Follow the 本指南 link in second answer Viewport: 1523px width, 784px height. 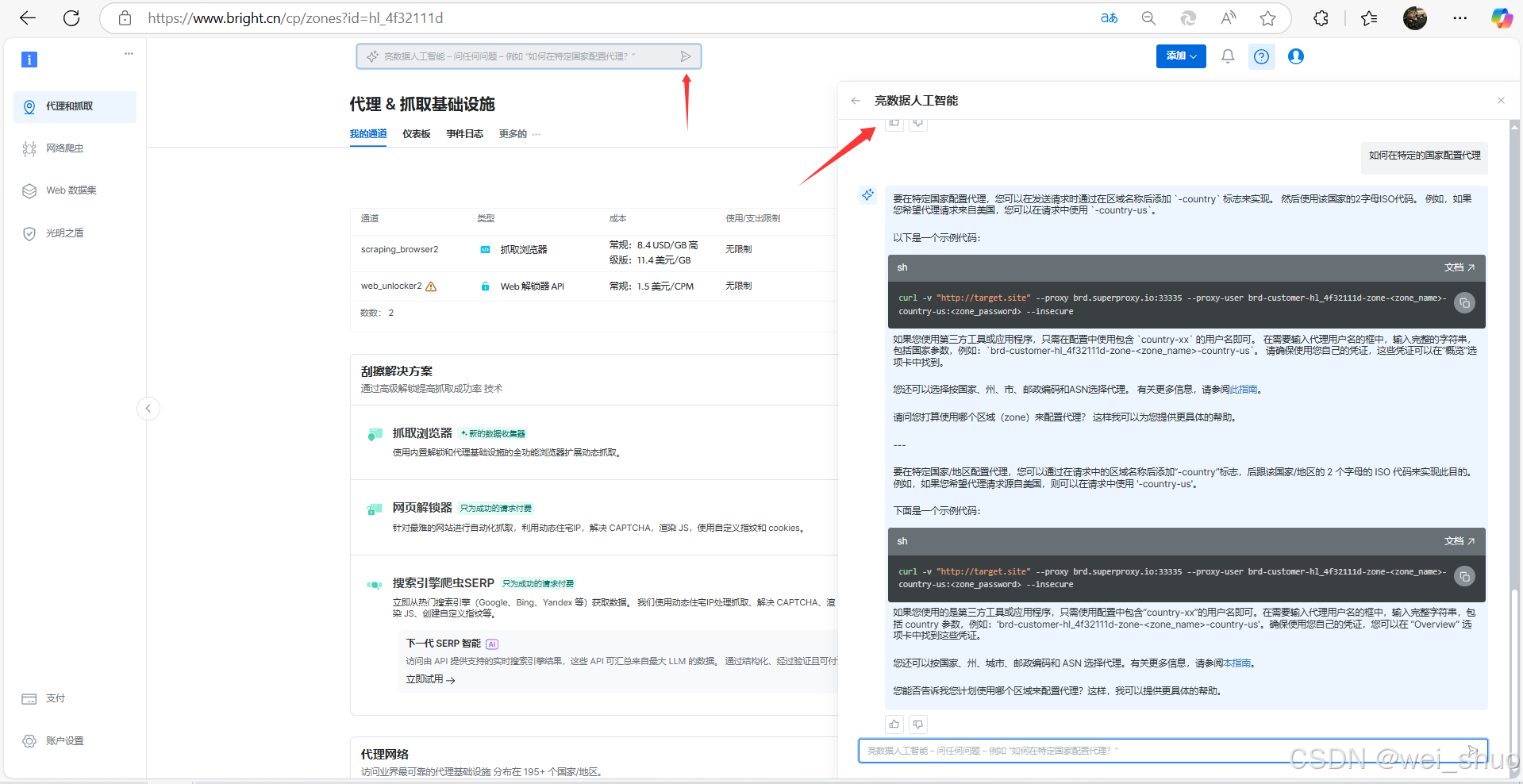[x=1237, y=663]
